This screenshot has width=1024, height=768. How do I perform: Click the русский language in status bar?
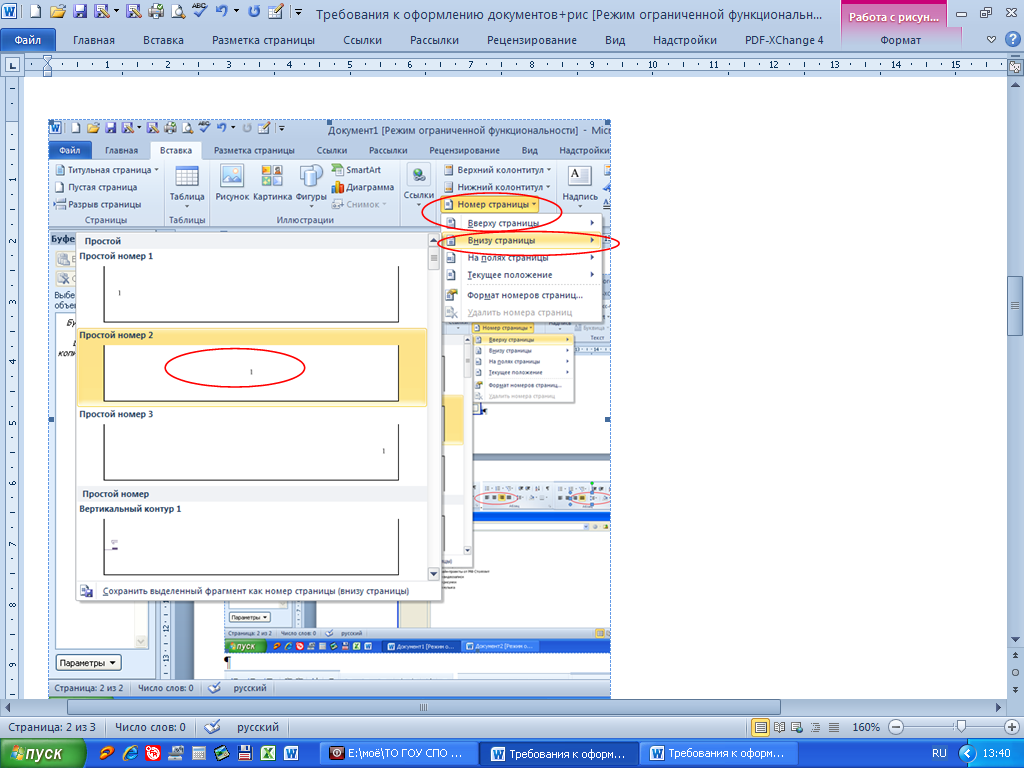click(257, 727)
